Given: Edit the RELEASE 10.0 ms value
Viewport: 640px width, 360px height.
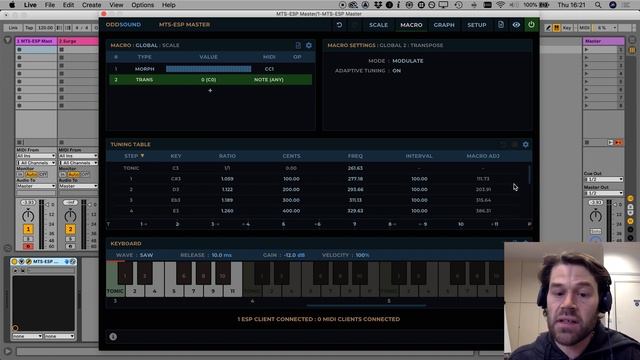Looking at the screenshot, I should tap(222, 255).
